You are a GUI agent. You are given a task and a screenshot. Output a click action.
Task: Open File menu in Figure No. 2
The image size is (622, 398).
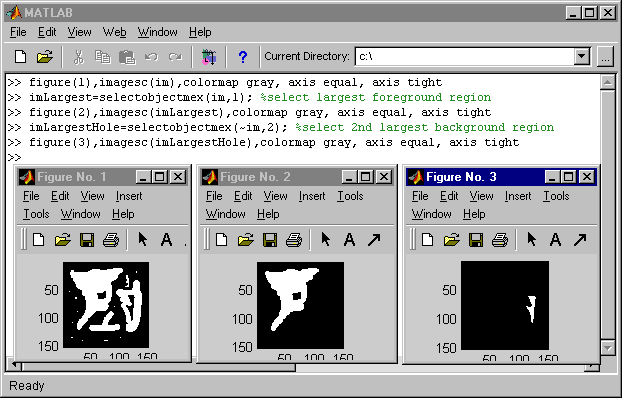[x=214, y=196]
